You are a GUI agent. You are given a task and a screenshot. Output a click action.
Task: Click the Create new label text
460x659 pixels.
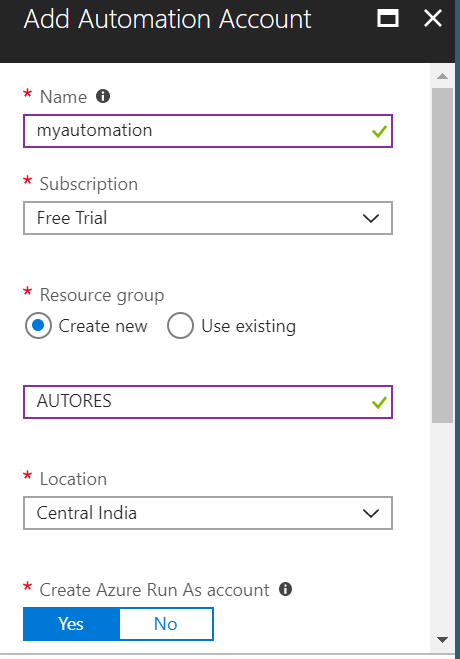click(x=103, y=326)
